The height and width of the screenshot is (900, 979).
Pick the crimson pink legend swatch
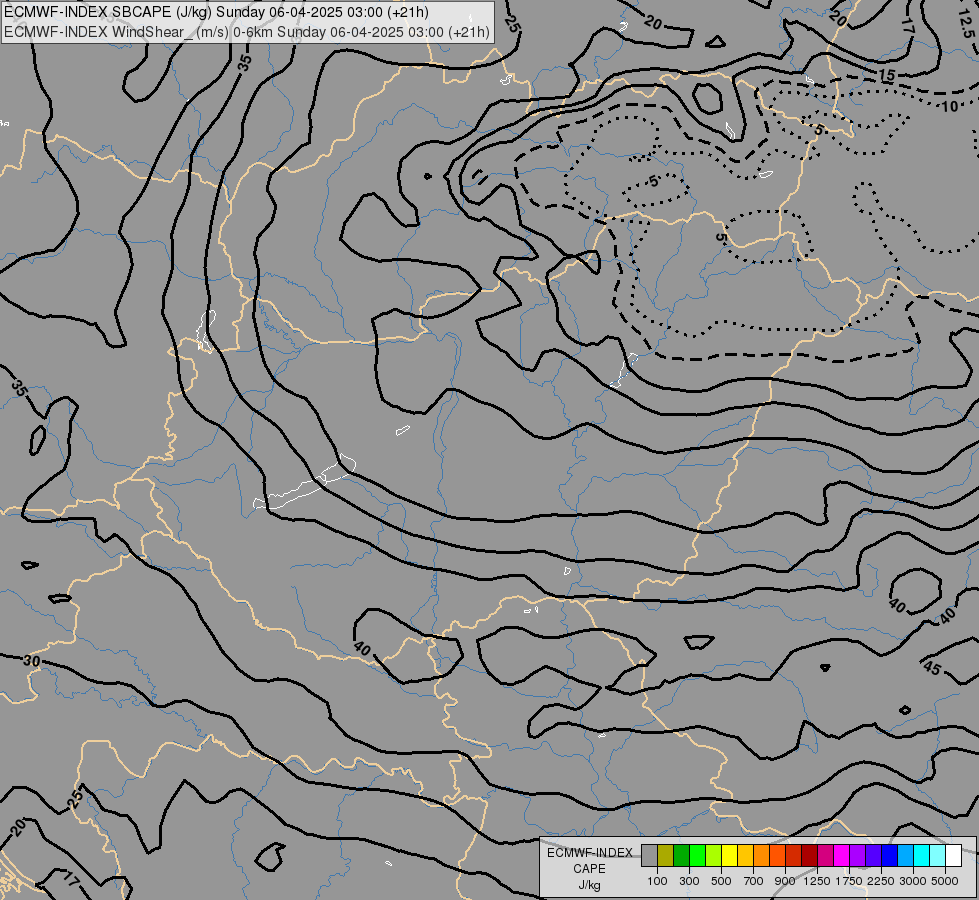(x=825, y=855)
